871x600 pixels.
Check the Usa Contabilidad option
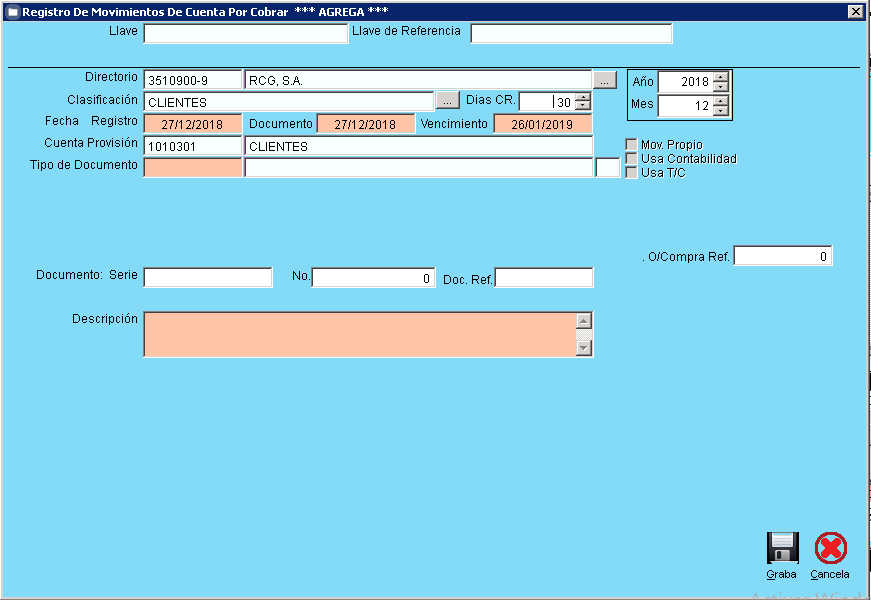click(x=631, y=159)
